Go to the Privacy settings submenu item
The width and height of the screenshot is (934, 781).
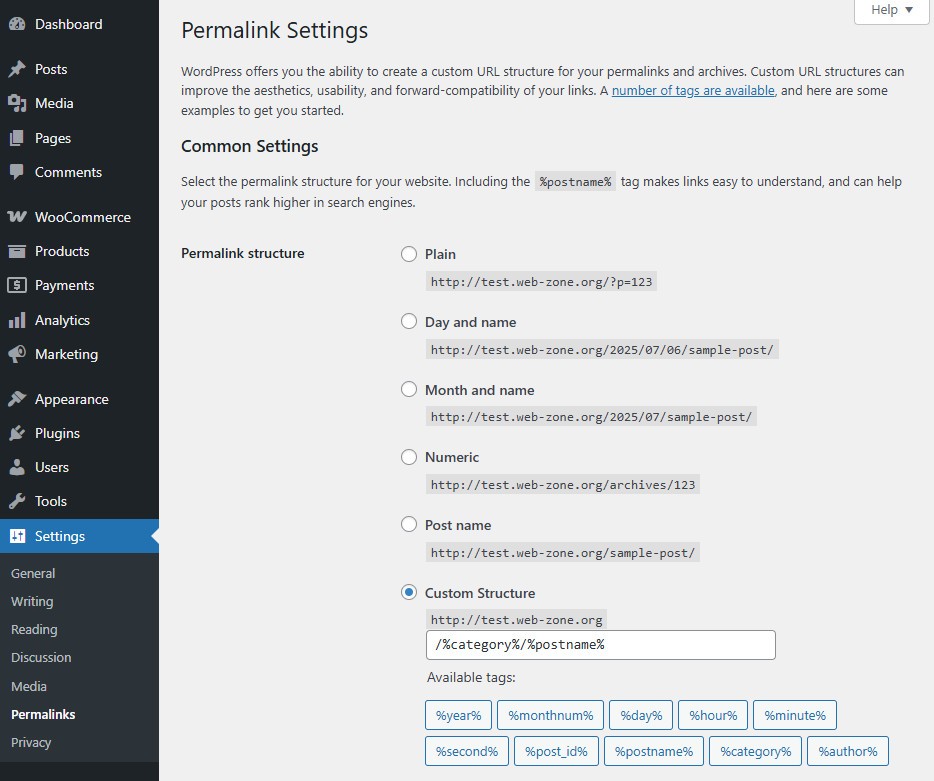pyautogui.click(x=31, y=742)
